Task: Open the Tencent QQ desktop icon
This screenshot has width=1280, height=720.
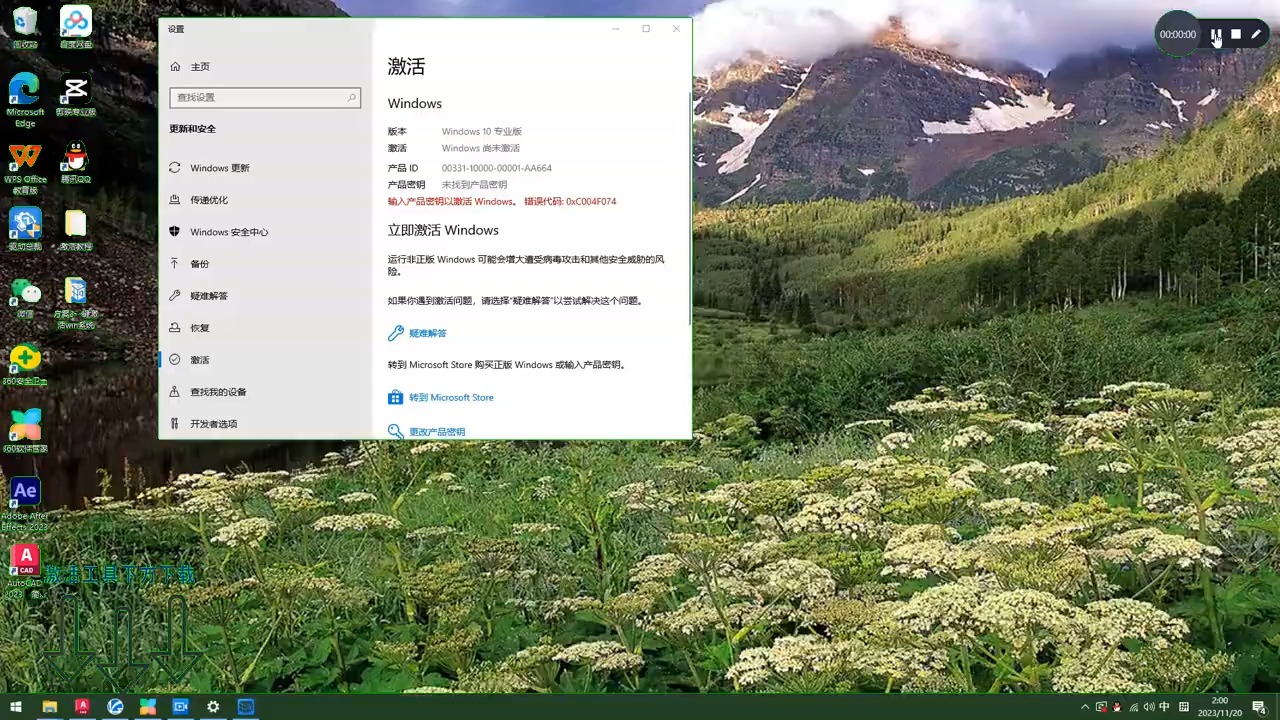Action: (x=75, y=163)
